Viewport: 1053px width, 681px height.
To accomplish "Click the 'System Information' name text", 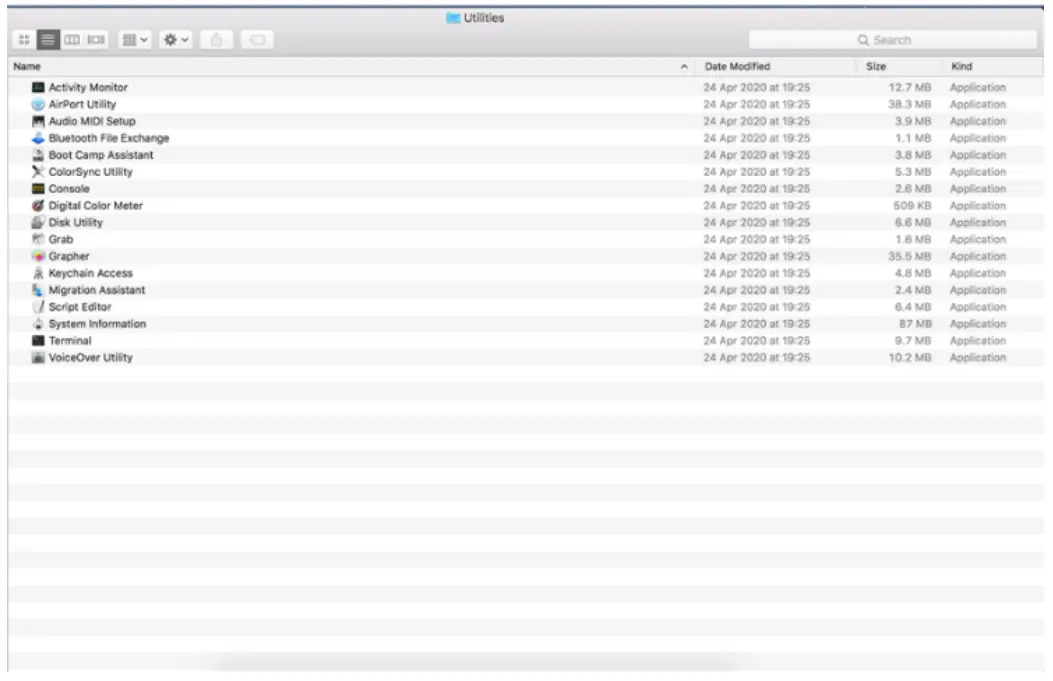I will tap(97, 324).
